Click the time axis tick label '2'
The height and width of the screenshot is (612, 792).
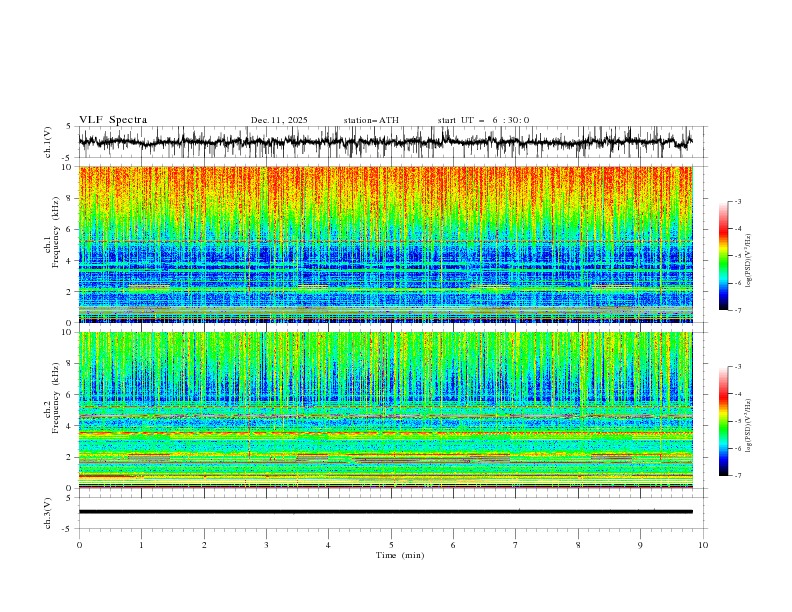204,545
